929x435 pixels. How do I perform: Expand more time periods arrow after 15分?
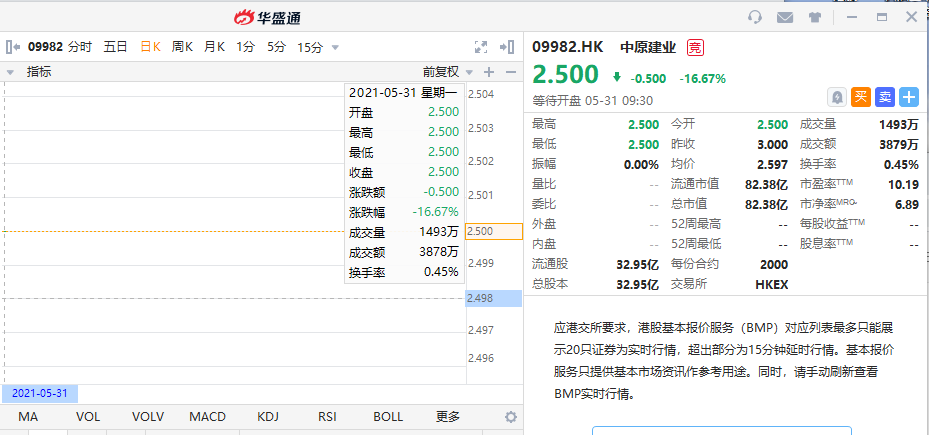335,47
